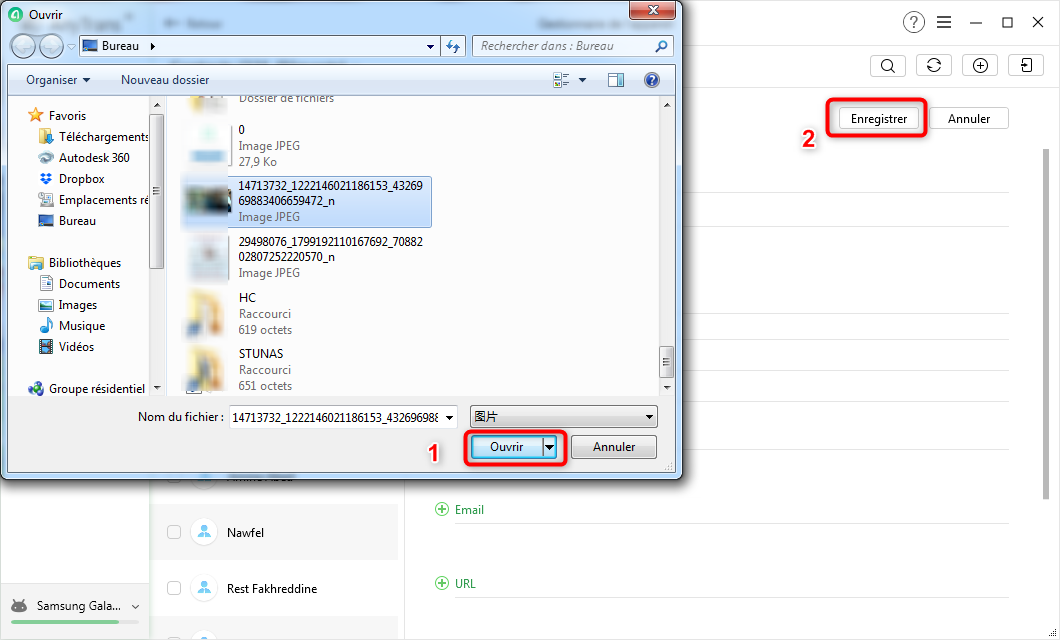Expand the Samsung Galaxy device selector

136,606
